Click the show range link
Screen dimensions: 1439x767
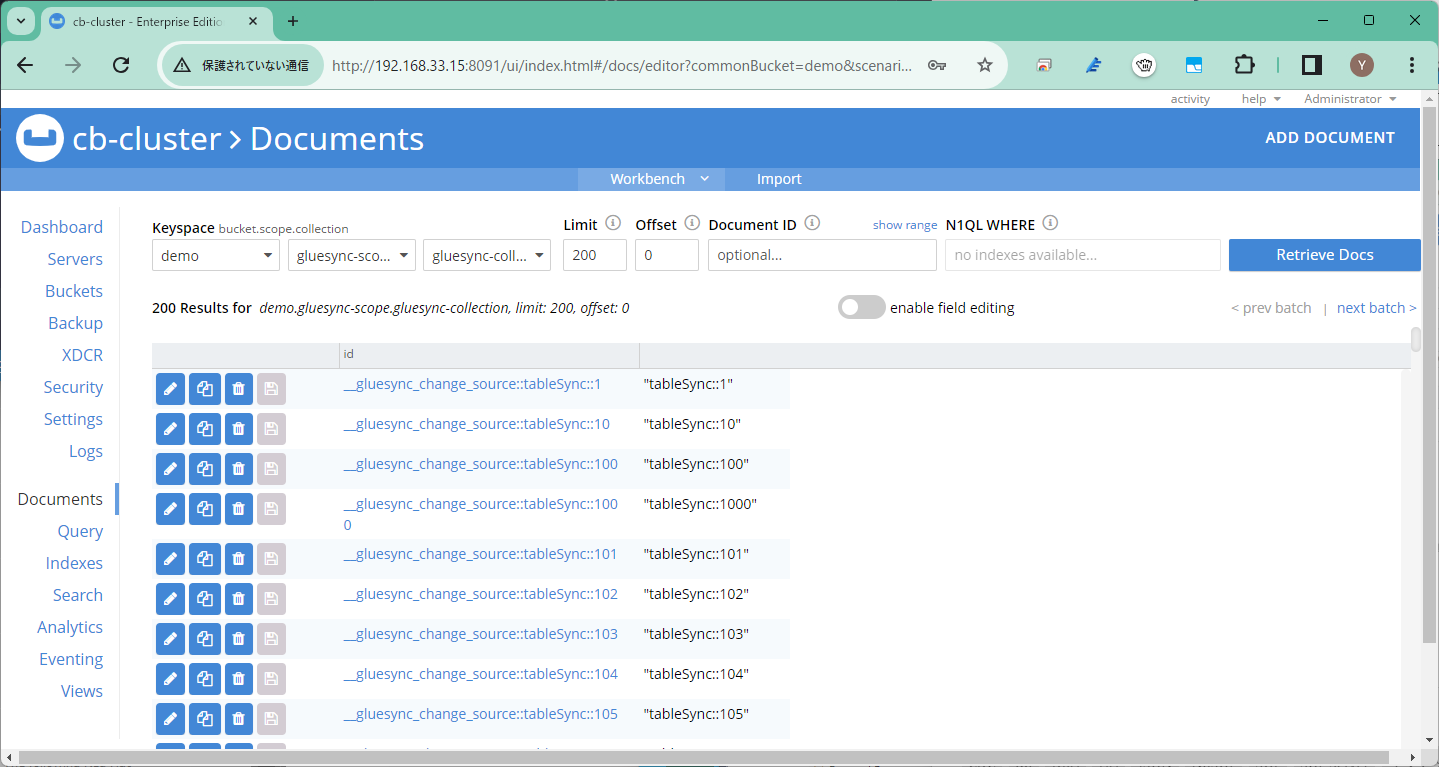(x=905, y=225)
